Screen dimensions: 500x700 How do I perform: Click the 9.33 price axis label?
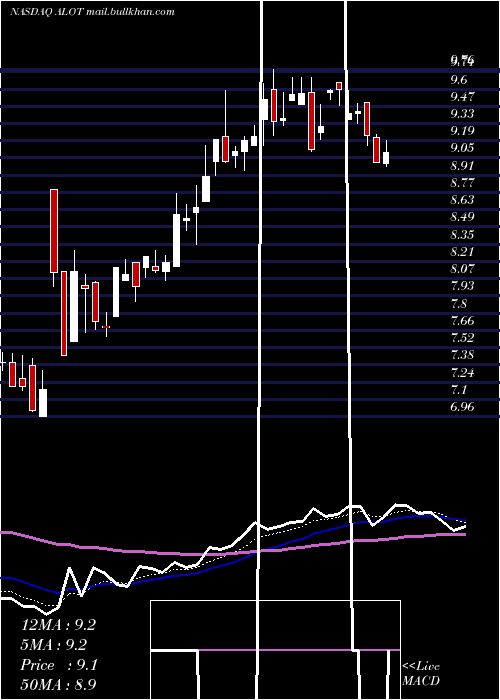(x=462, y=113)
